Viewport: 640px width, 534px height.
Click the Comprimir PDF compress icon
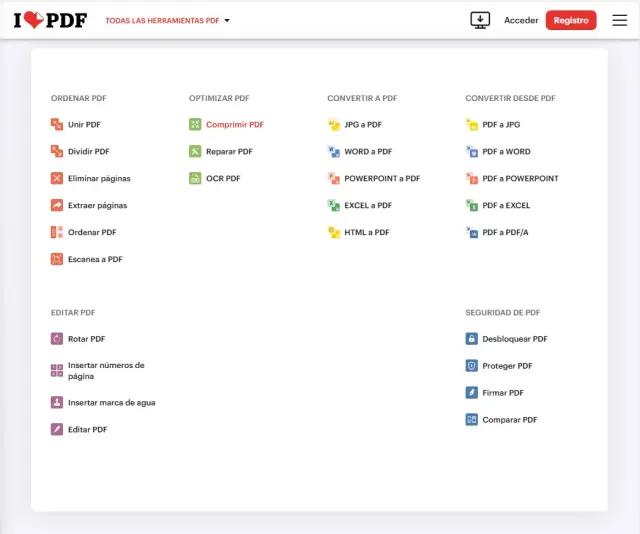195,125
